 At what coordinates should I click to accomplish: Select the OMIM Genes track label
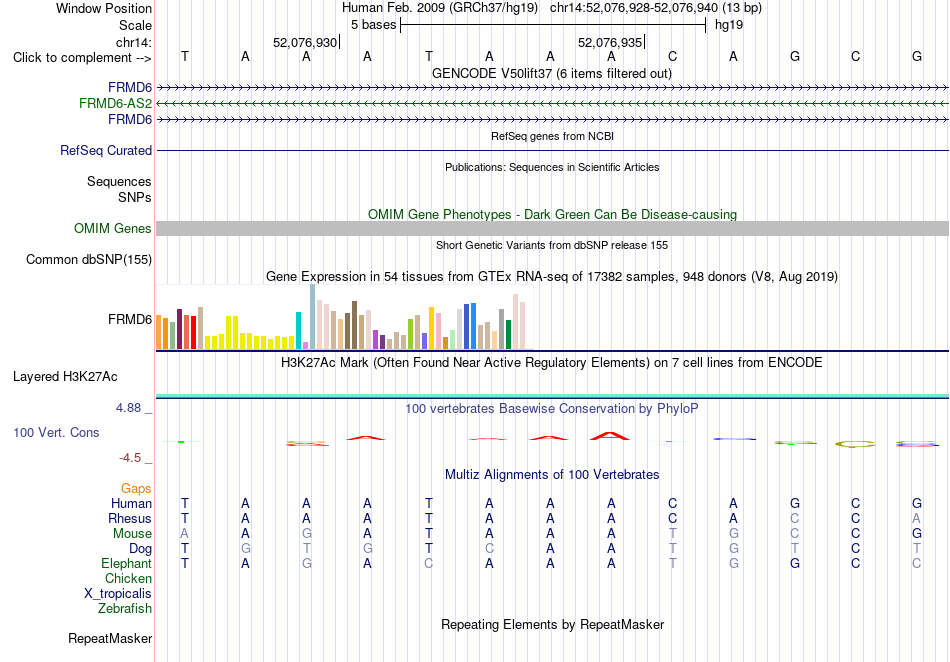pos(112,228)
